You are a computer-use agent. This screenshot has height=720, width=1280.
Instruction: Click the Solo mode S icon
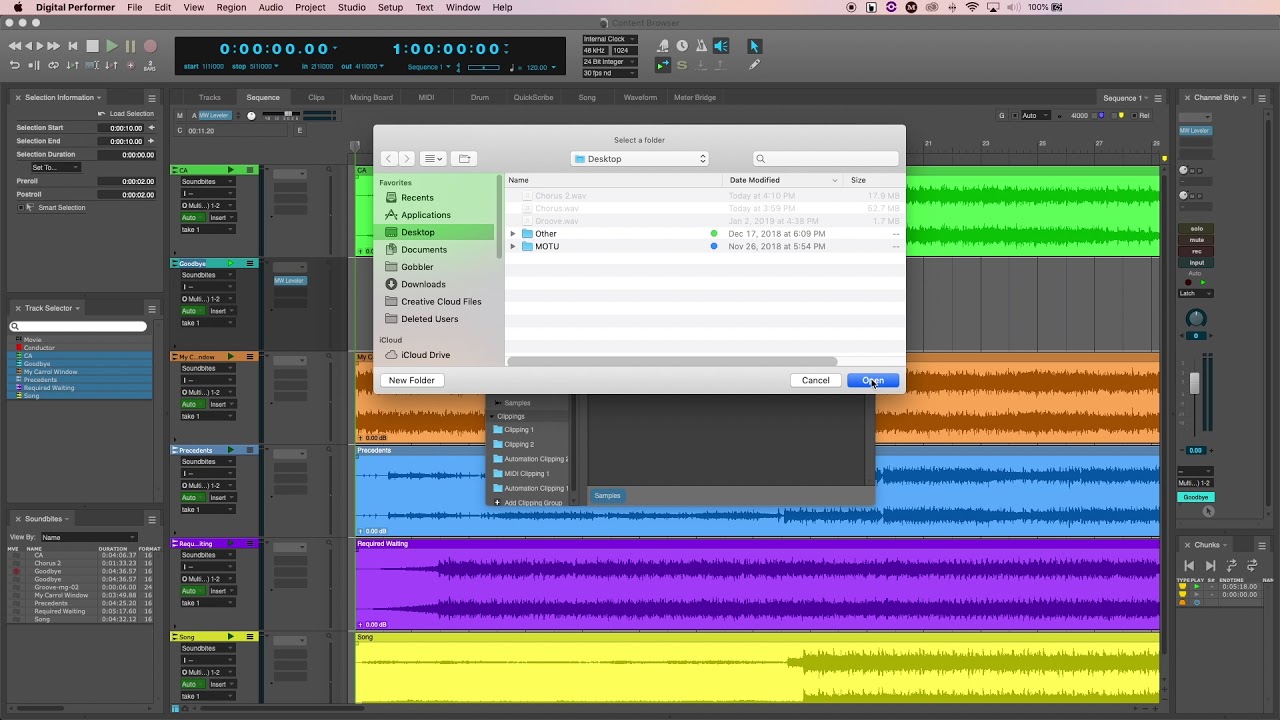click(682, 65)
